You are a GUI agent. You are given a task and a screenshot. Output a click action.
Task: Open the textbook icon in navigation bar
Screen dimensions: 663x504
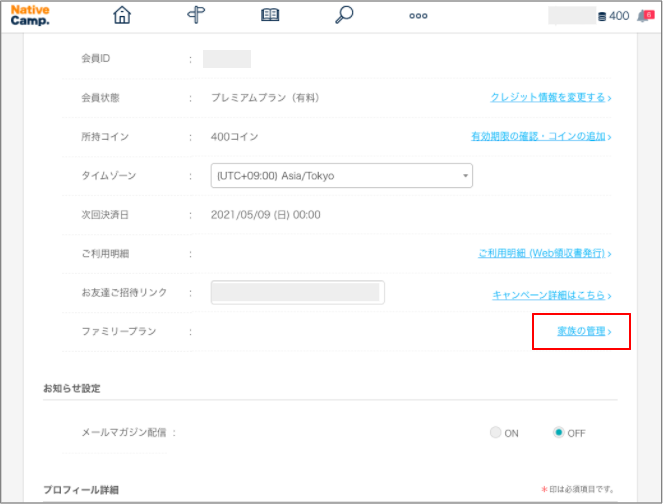[270, 15]
